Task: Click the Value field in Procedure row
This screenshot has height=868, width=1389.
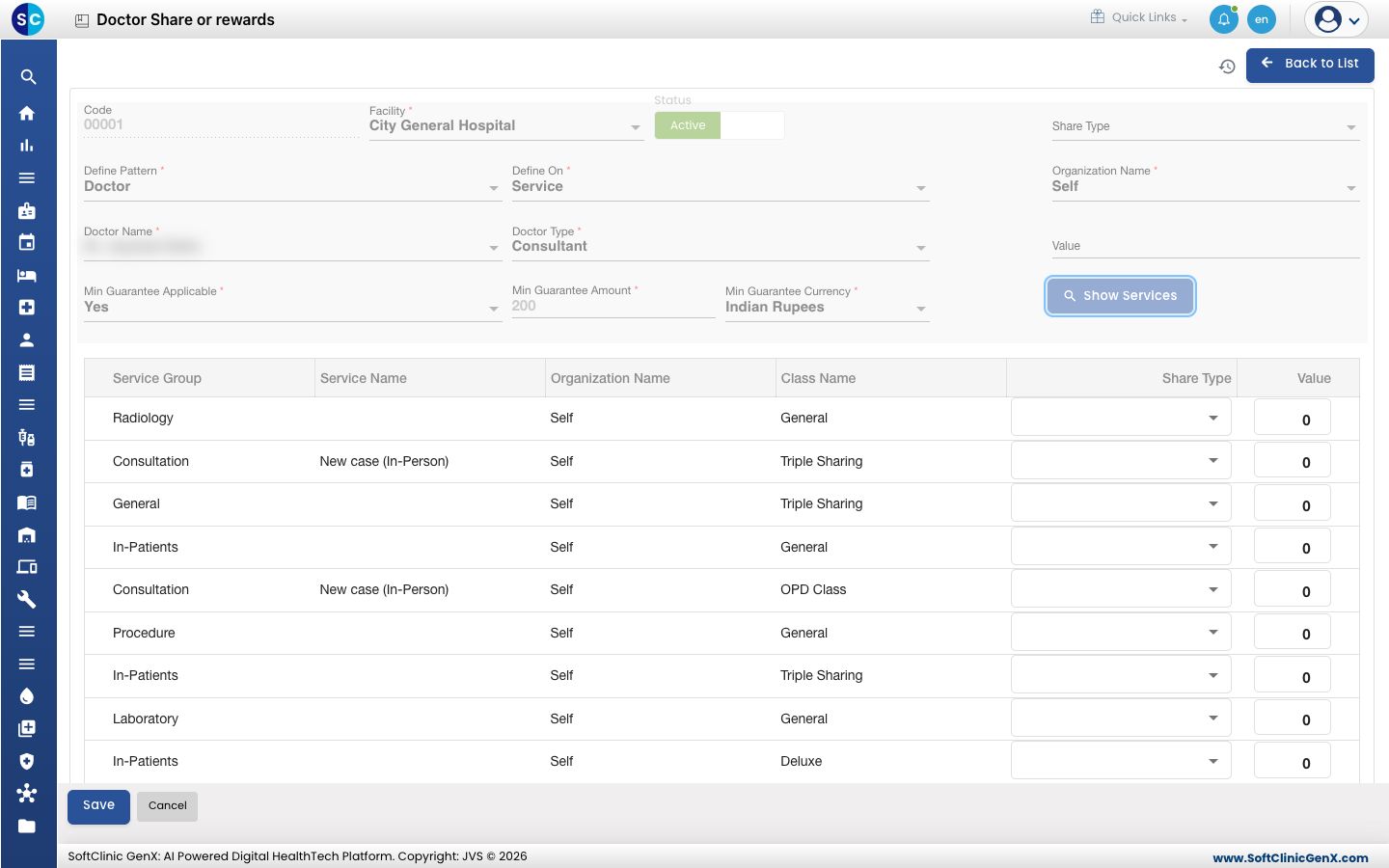Action: (1293, 633)
